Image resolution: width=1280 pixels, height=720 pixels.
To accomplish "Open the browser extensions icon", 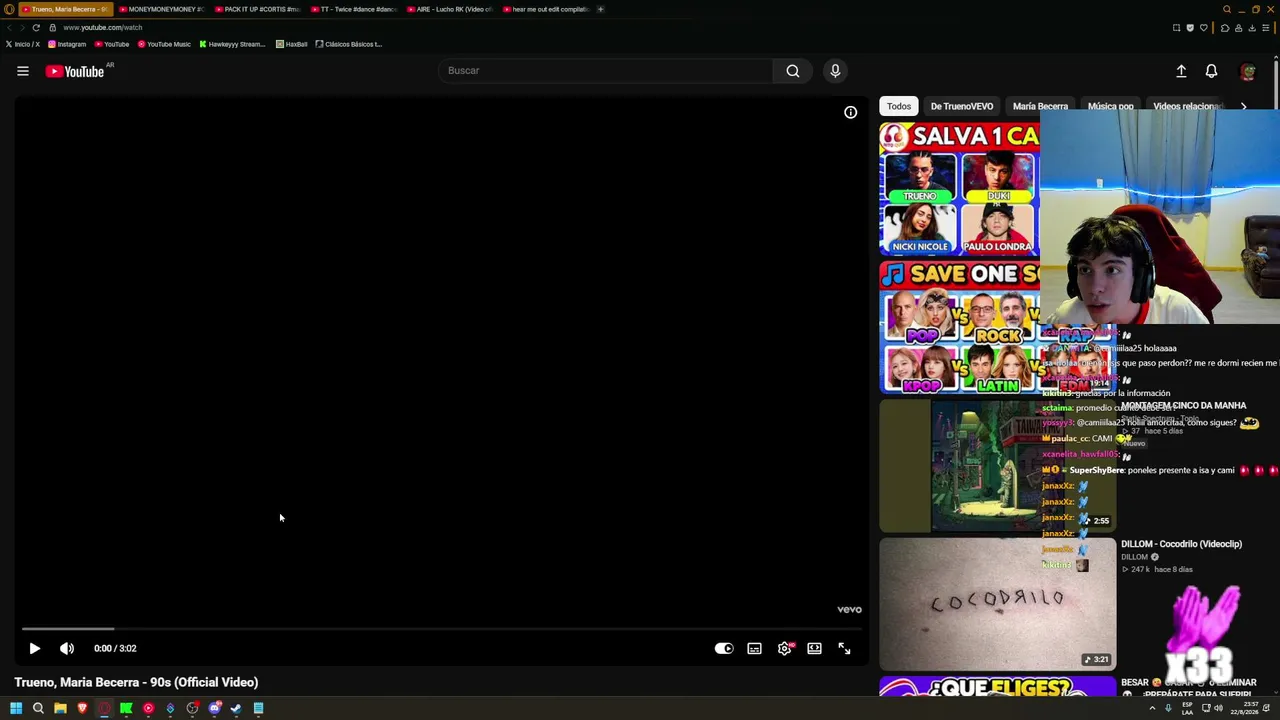I will pos(1225,28).
